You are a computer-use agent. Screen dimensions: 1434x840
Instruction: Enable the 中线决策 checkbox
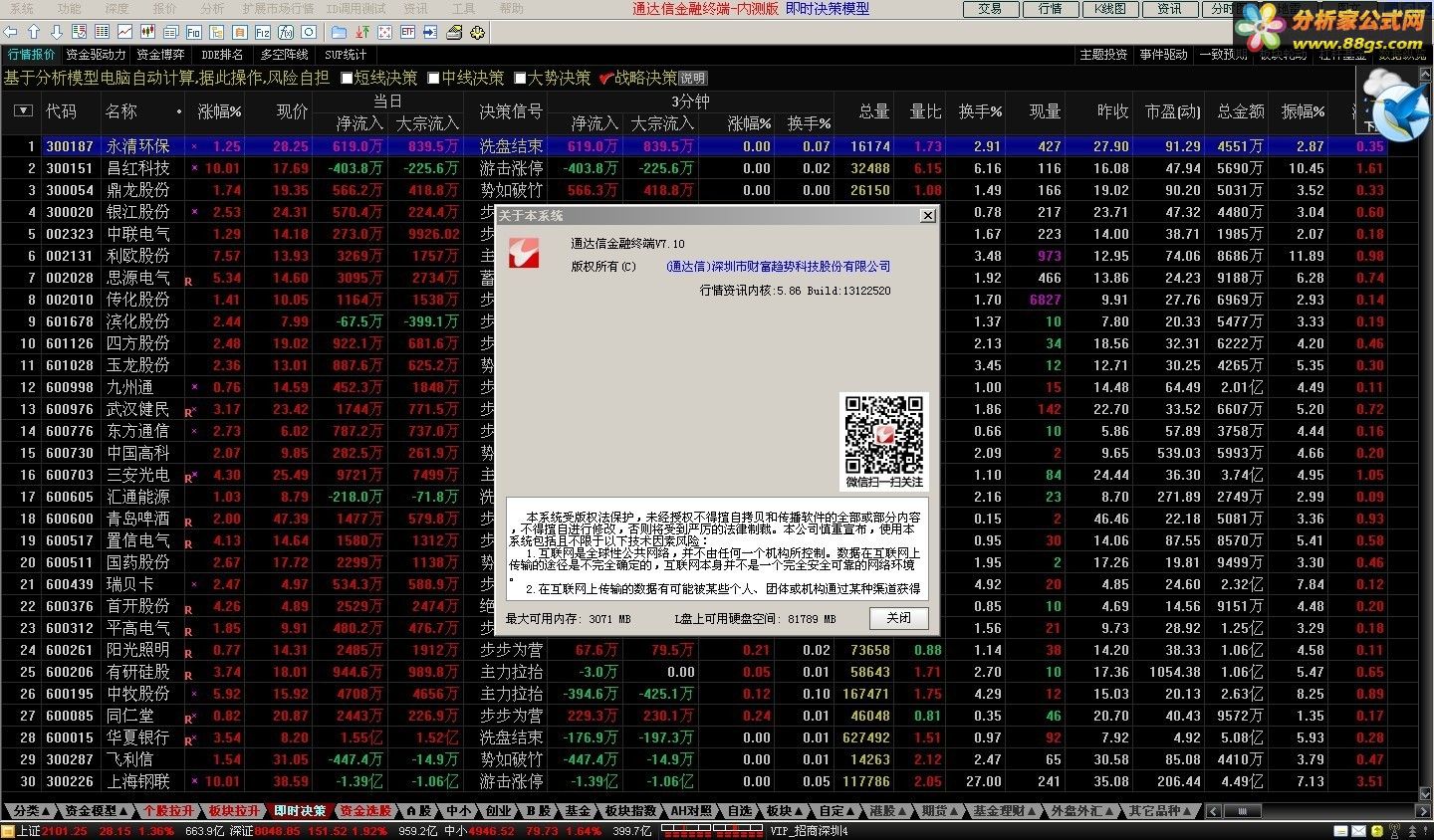(x=434, y=78)
